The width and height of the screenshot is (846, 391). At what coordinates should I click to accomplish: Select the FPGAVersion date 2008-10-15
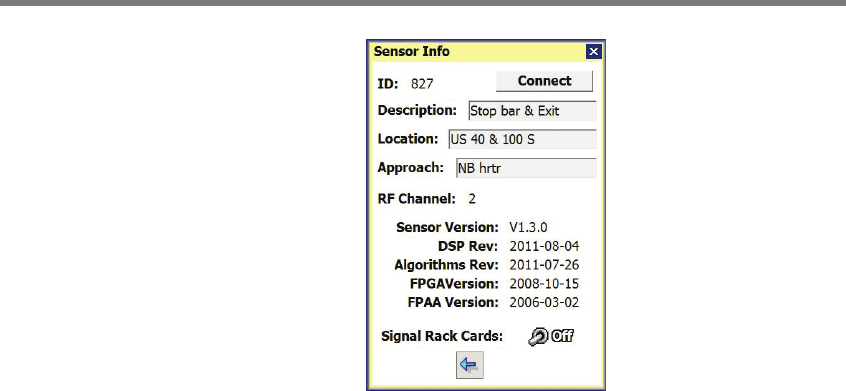544,284
